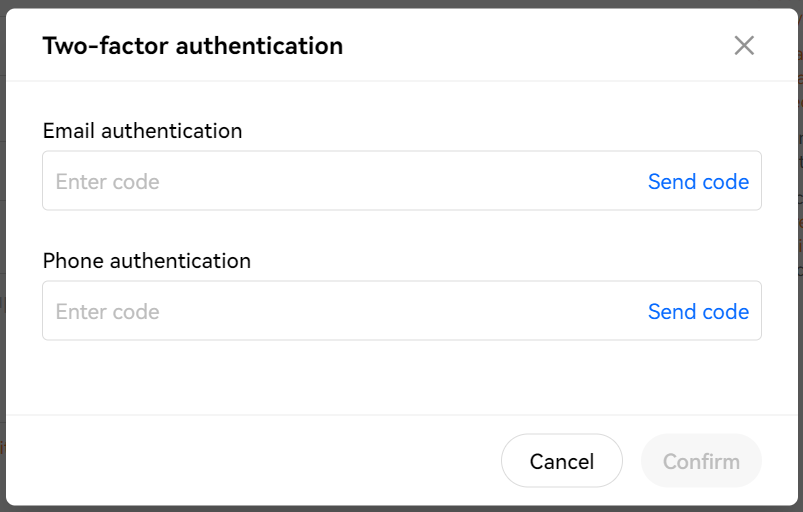Screen dimensions: 803x512
Task: Request a phone verification code
Action: click(x=698, y=311)
